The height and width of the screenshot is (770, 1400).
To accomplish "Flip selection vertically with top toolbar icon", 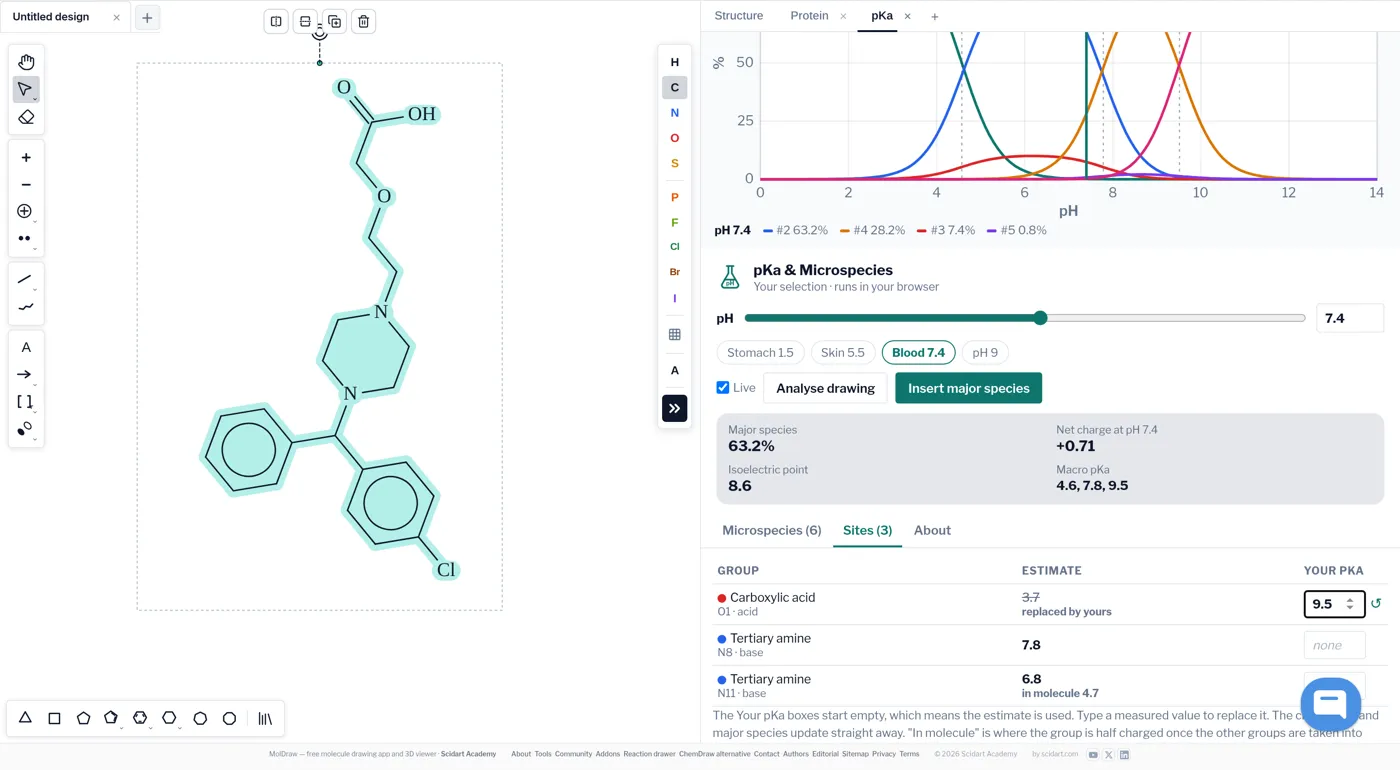I will click(305, 21).
